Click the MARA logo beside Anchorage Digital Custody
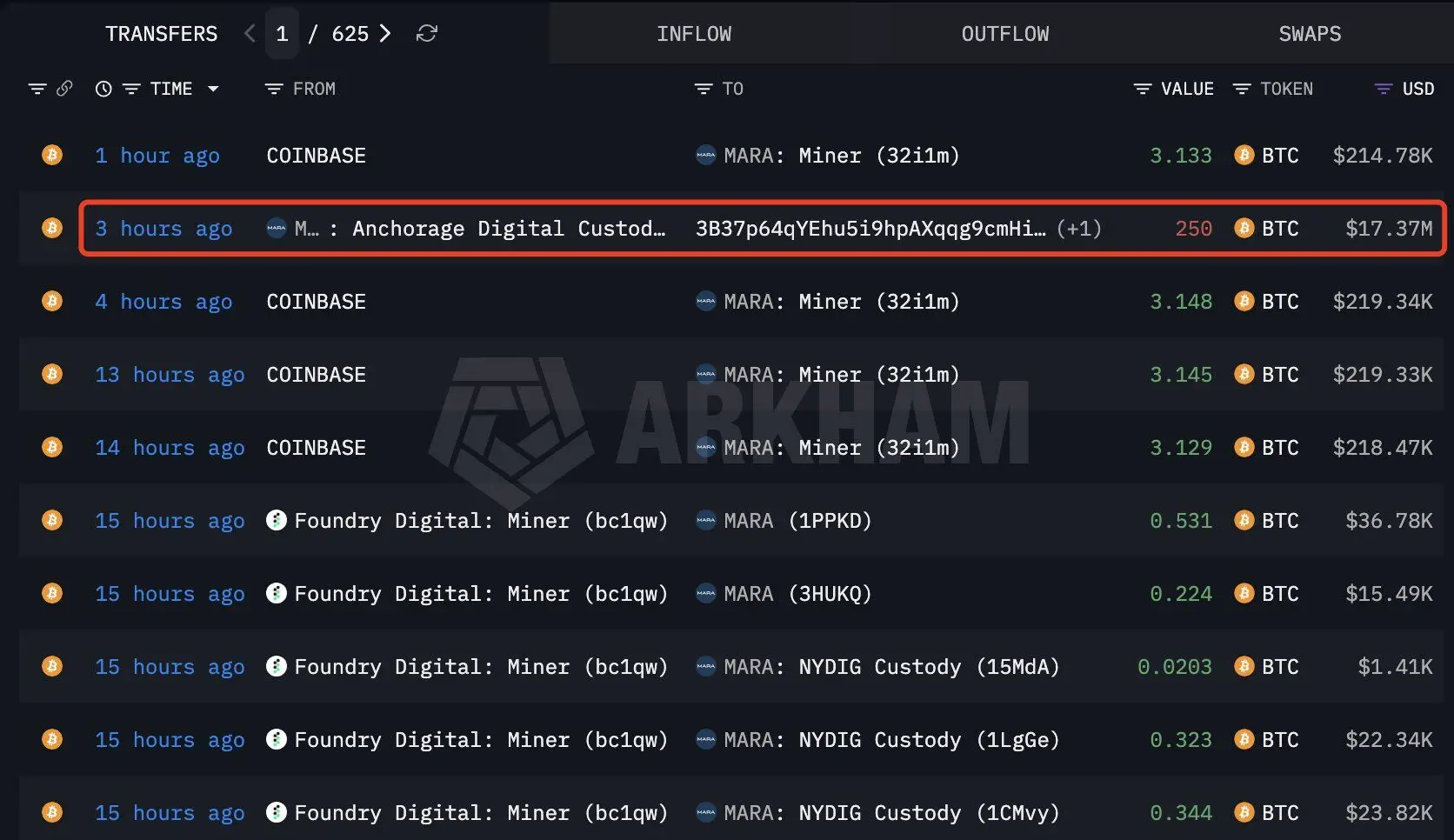1454x840 pixels. tap(277, 228)
